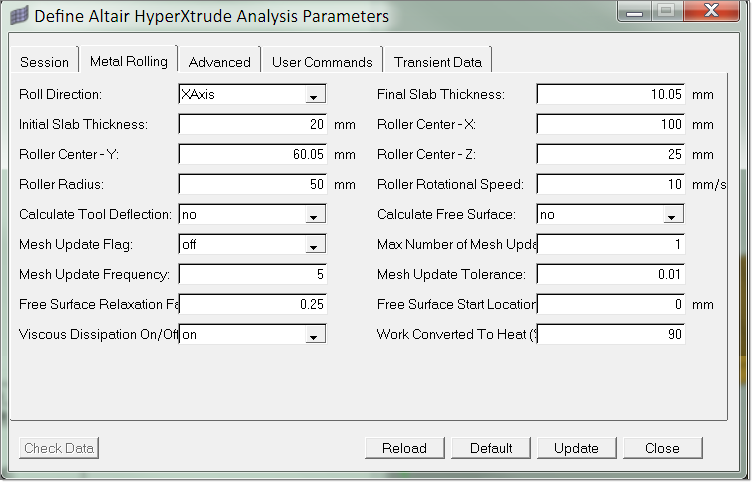The height and width of the screenshot is (483, 753).
Task: Click the Roller Radius input field
Action: coord(253,185)
